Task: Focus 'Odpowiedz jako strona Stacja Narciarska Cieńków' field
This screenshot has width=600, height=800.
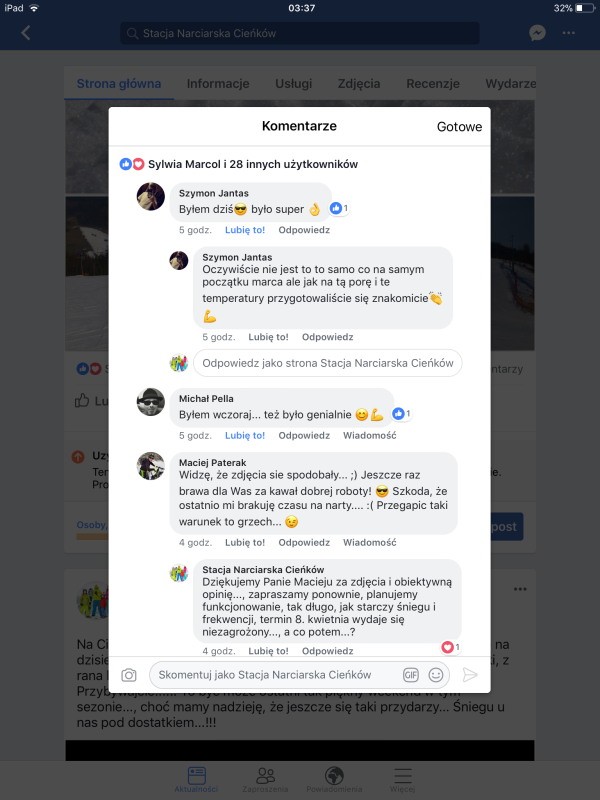Action: [x=328, y=363]
